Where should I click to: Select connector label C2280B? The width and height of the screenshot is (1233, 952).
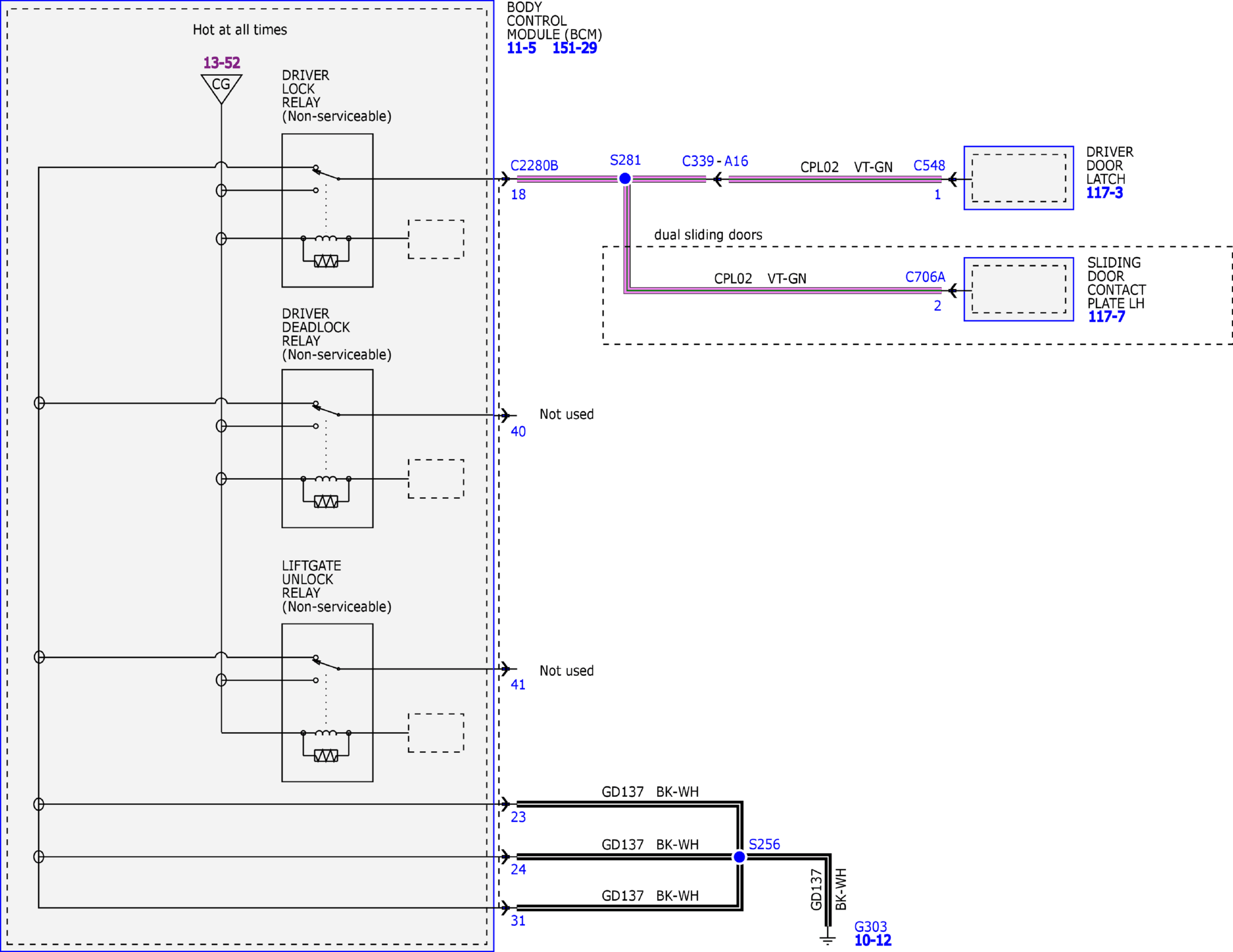534,166
